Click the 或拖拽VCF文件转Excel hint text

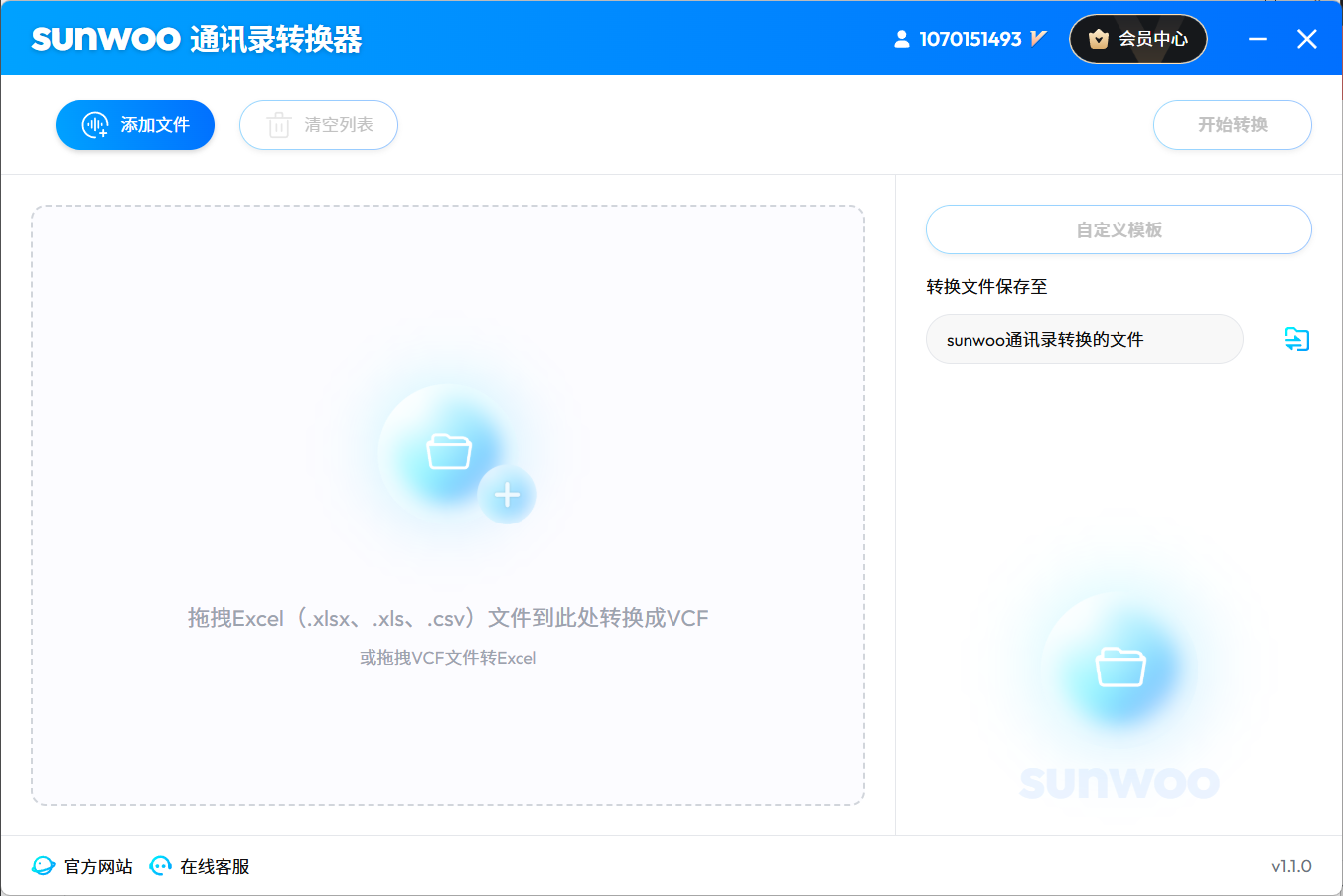click(448, 658)
